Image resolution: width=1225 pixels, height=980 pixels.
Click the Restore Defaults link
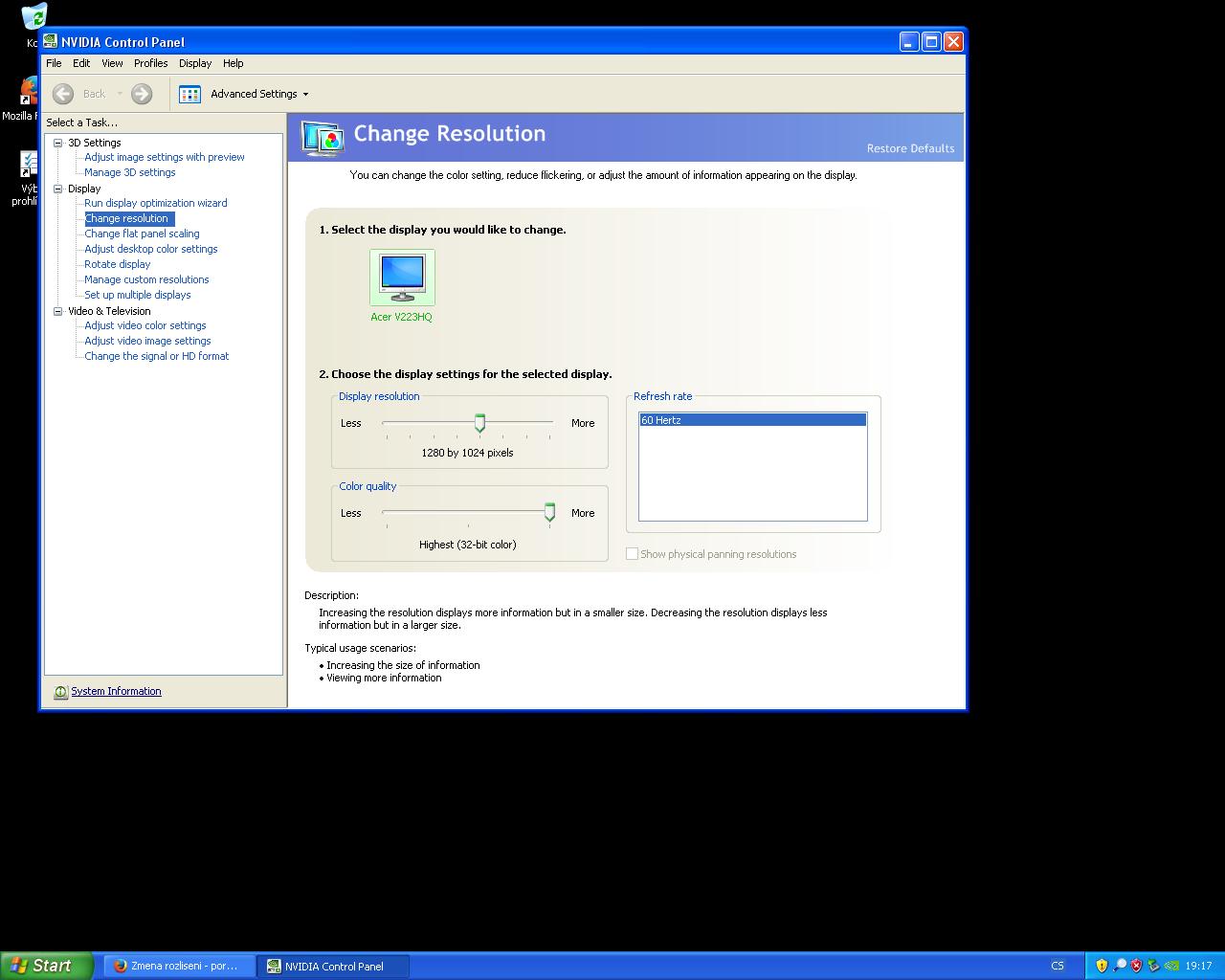(x=910, y=148)
